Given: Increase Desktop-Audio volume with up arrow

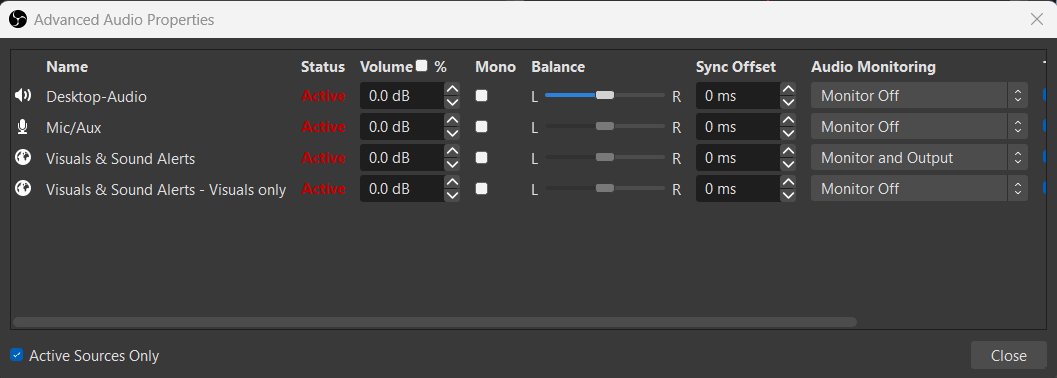Looking at the screenshot, I should point(452,89).
